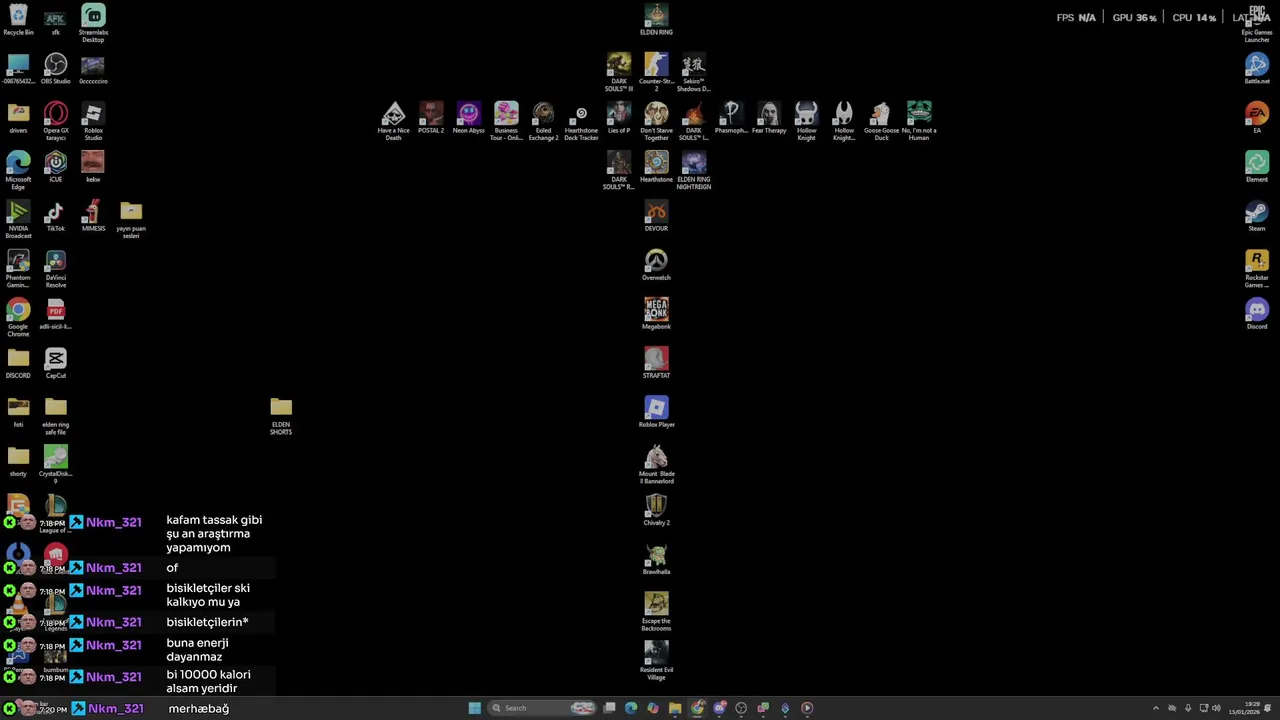This screenshot has height=720, width=1280.
Task: Select the STRAFTAT shortcut
Action: (656, 363)
